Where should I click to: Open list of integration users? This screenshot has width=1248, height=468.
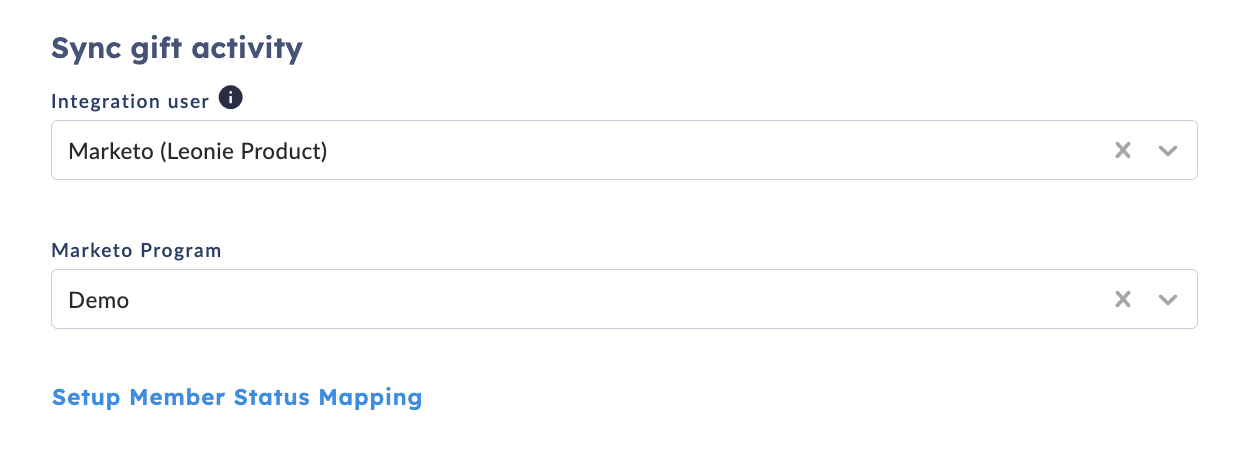pyautogui.click(x=1167, y=151)
